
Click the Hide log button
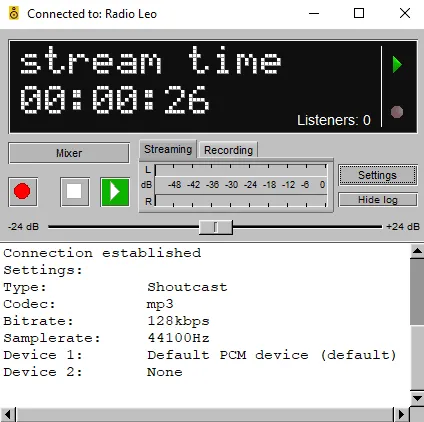378,200
